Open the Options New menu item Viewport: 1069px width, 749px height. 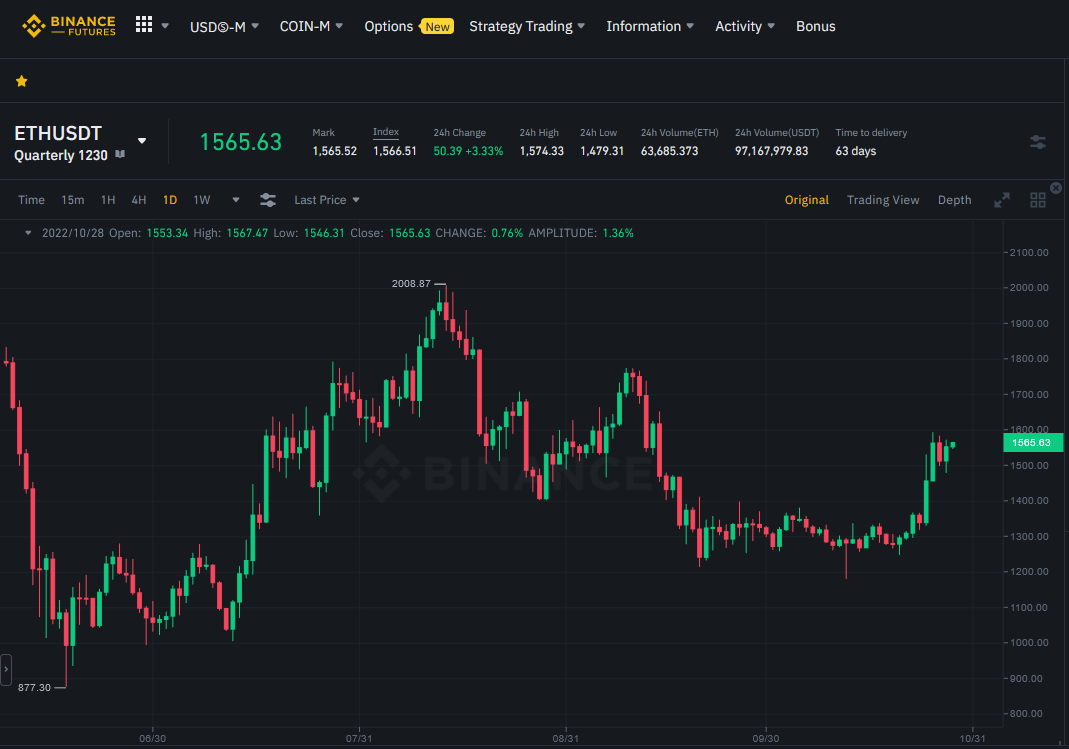pos(408,27)
